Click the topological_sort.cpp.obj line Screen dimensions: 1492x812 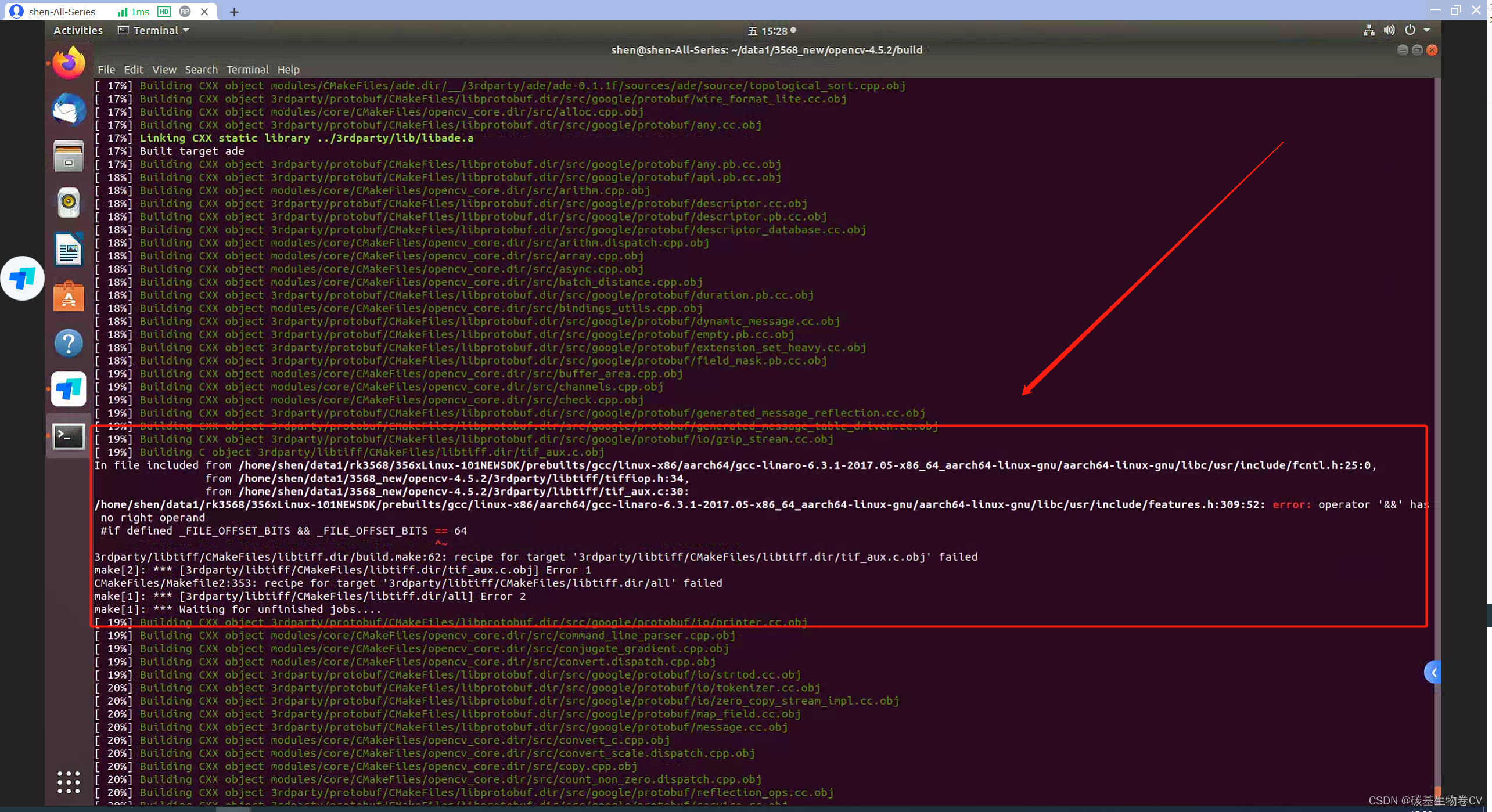click(500, 85)
